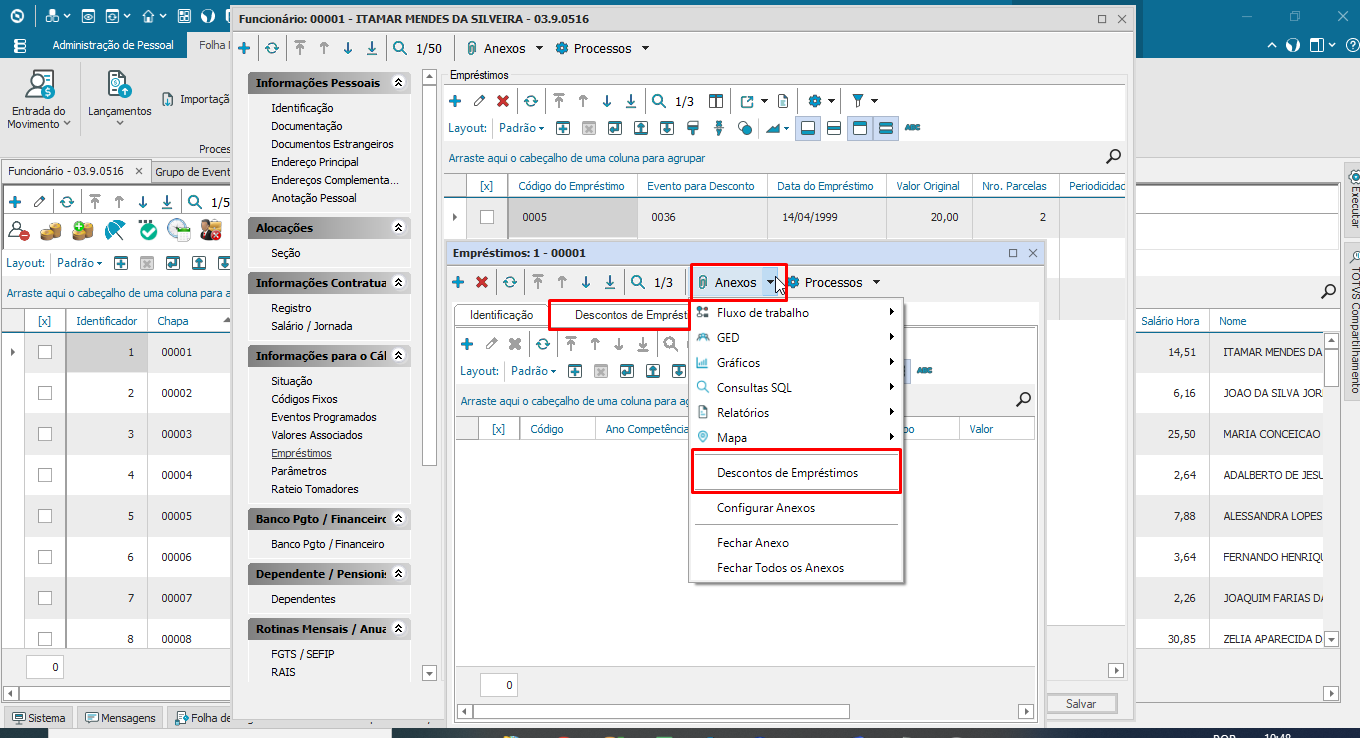
Task: Click the blue umbrella icon in Funcionário toolbar
Action: click(x=115, y=231)
